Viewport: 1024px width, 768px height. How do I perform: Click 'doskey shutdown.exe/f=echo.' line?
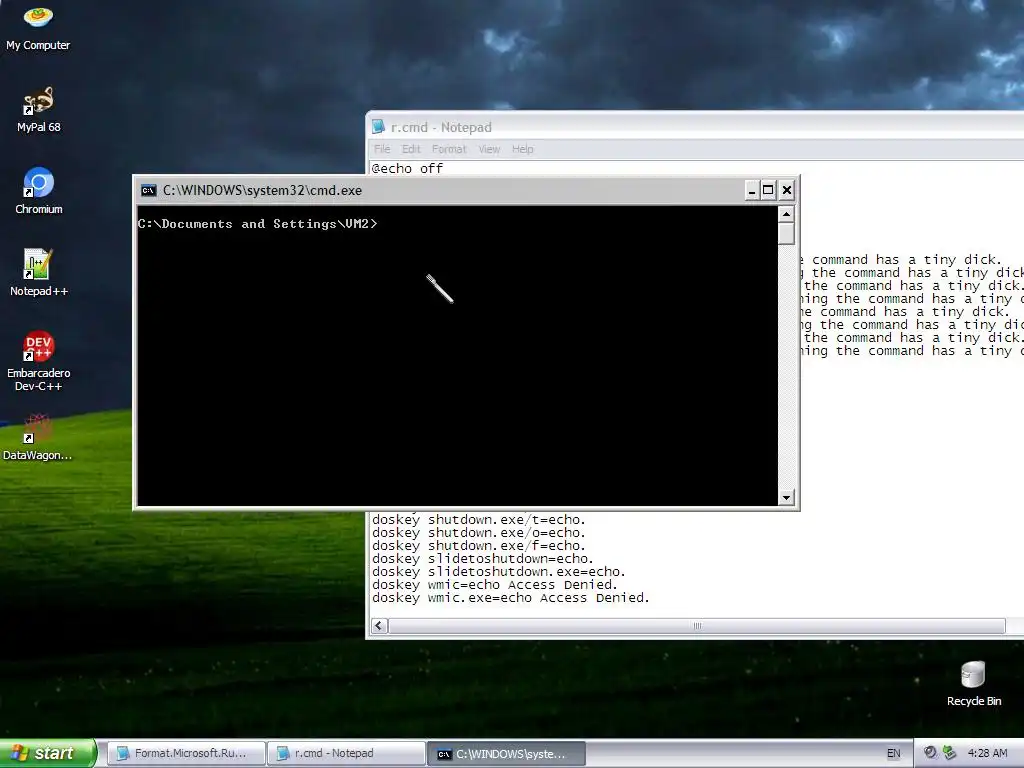(479, 546)
